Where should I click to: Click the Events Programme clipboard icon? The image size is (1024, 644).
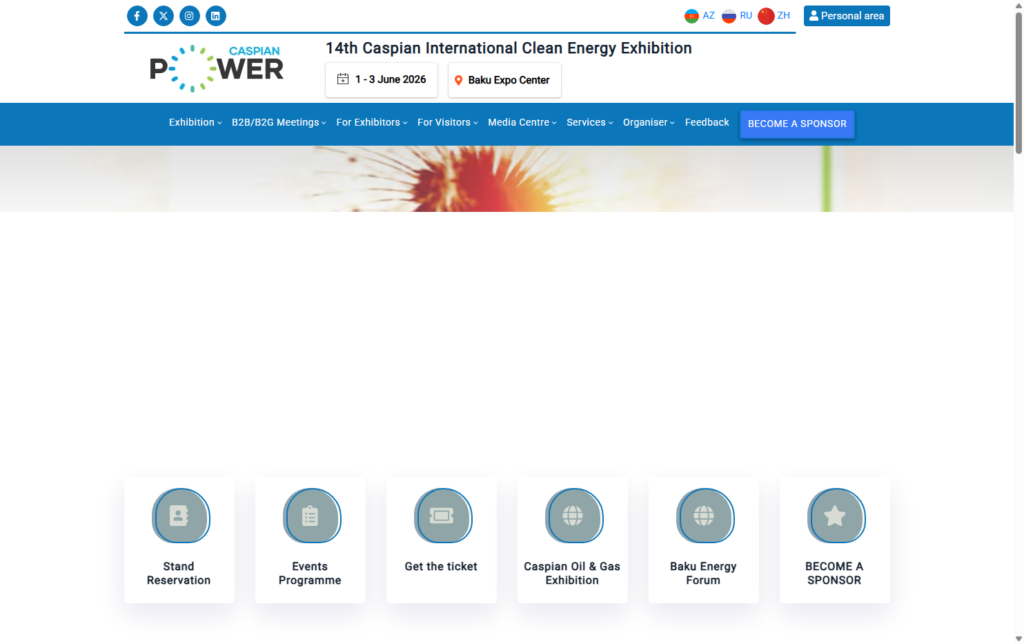(x=310, y=516)
